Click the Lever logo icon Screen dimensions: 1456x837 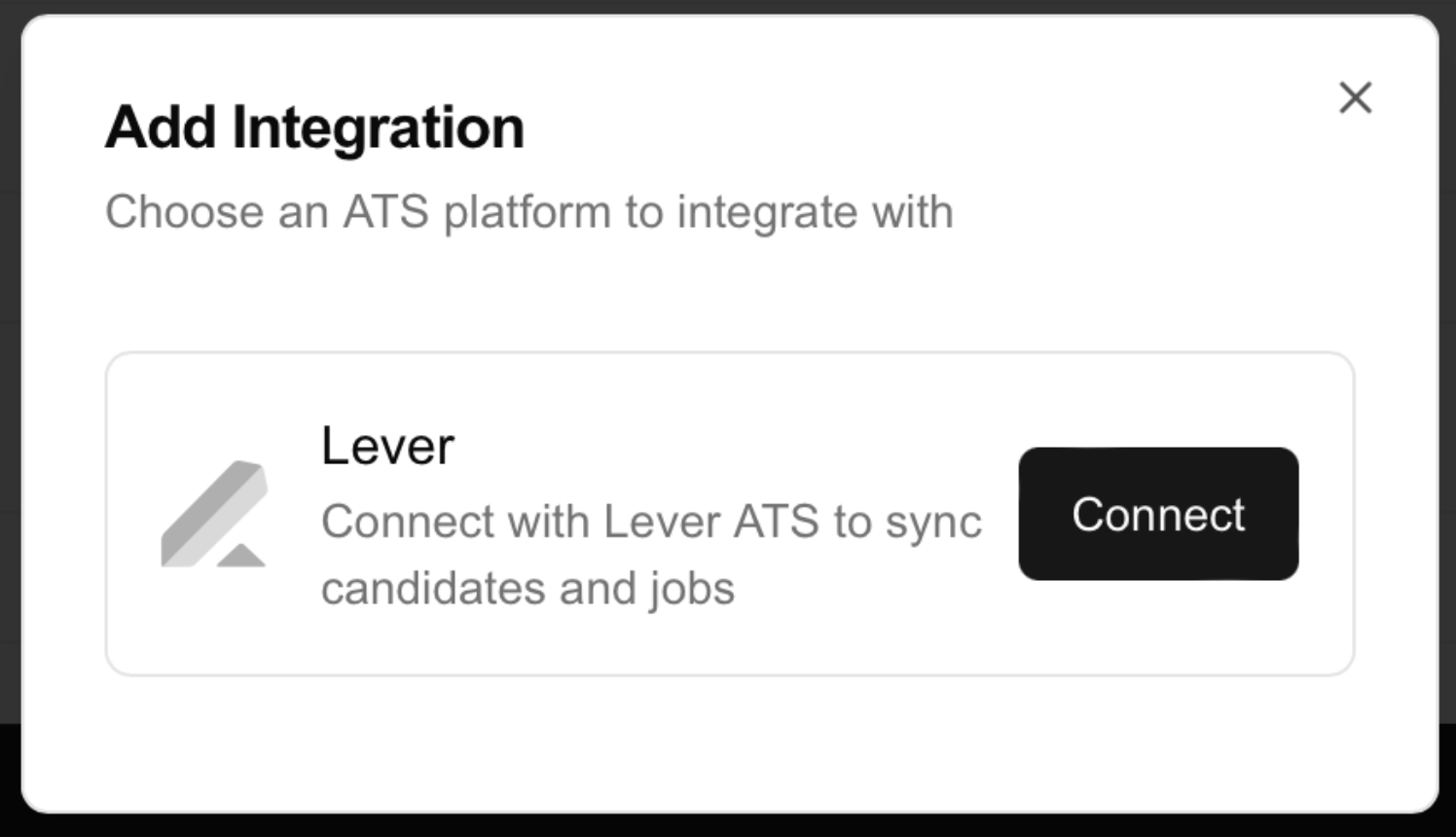[x=214, y=514]
